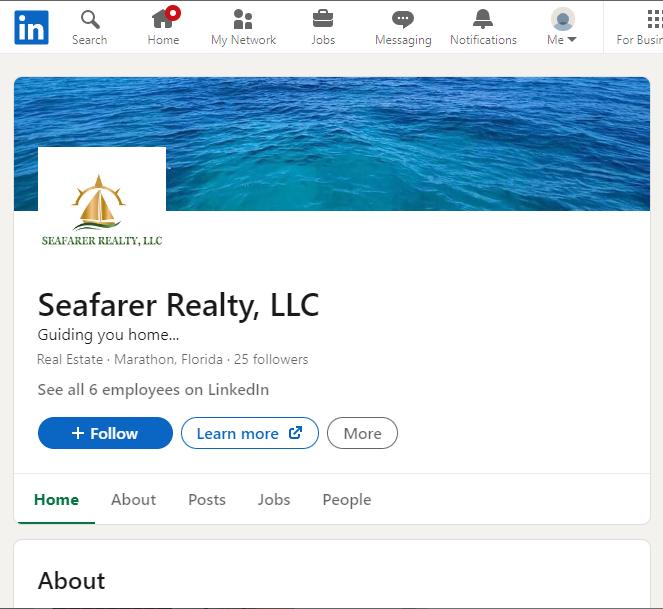
Task: Open the People tab
Action: pyautogui.click(x=347, y=499)
